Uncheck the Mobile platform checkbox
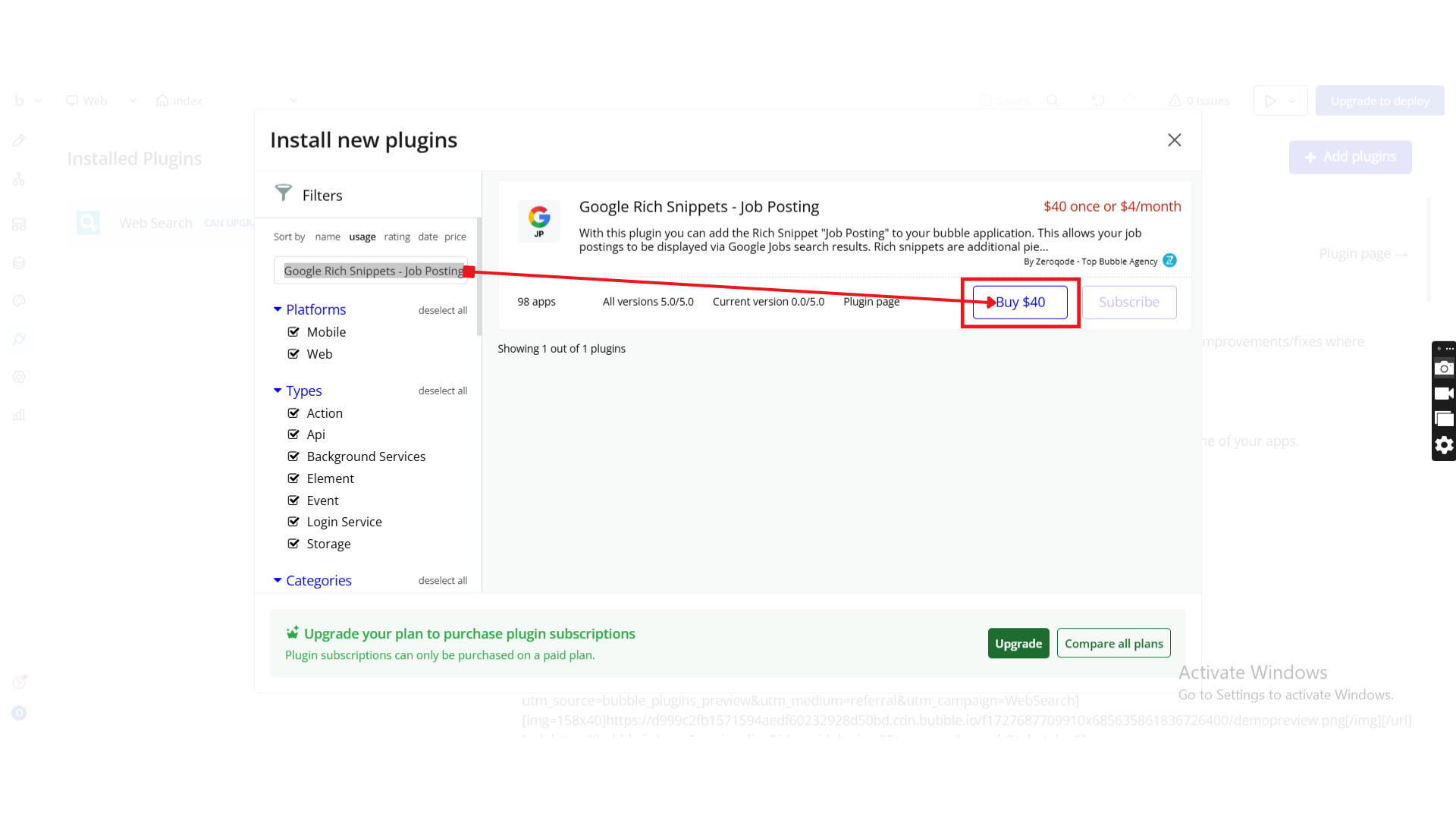This screenshot has width=1456, height=819. 293,332
